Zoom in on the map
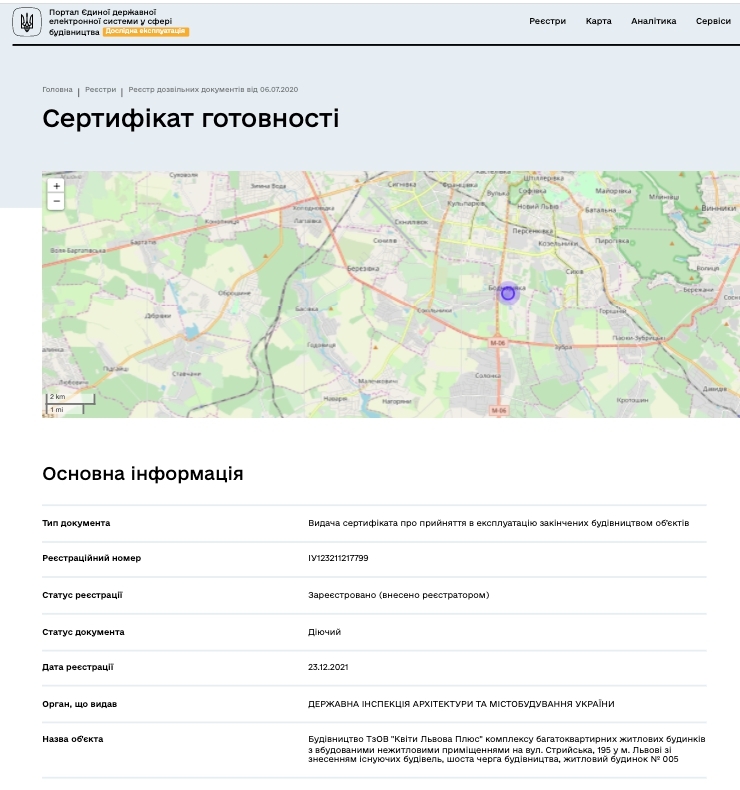This screenshot has height=790, width=740. [56, 186]
